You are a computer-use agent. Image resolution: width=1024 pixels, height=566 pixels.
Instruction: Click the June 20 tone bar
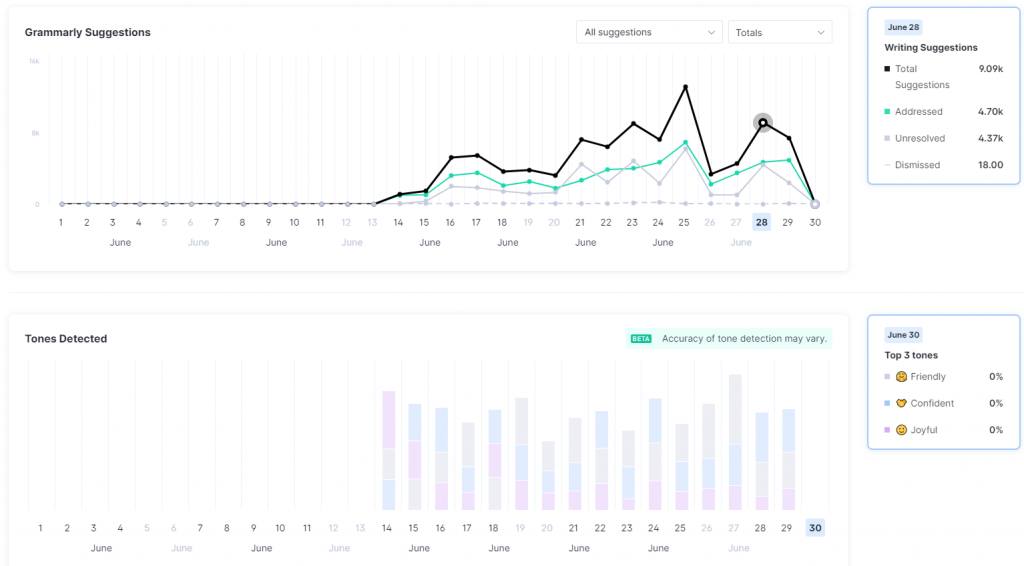click(549, 475)
